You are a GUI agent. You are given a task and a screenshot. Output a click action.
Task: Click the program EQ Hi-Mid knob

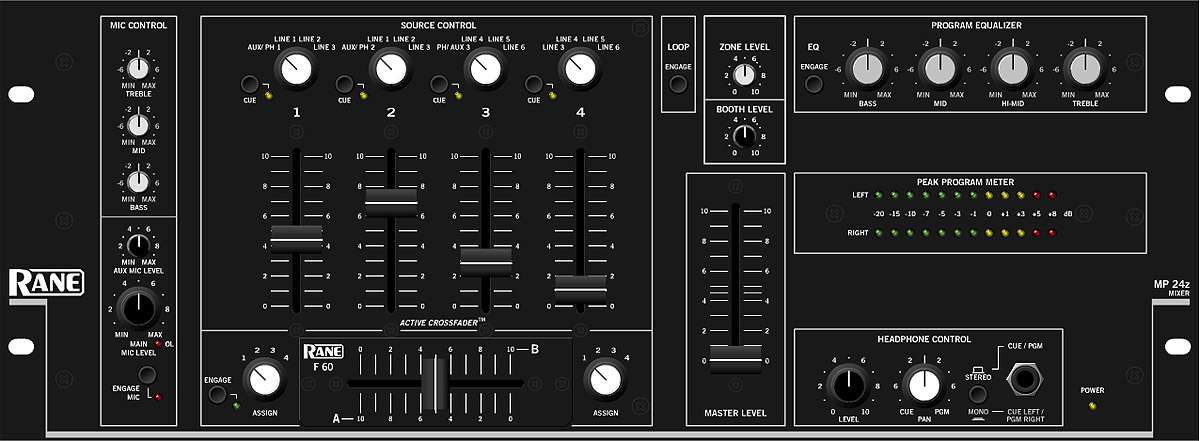[x=1011, y=68]
